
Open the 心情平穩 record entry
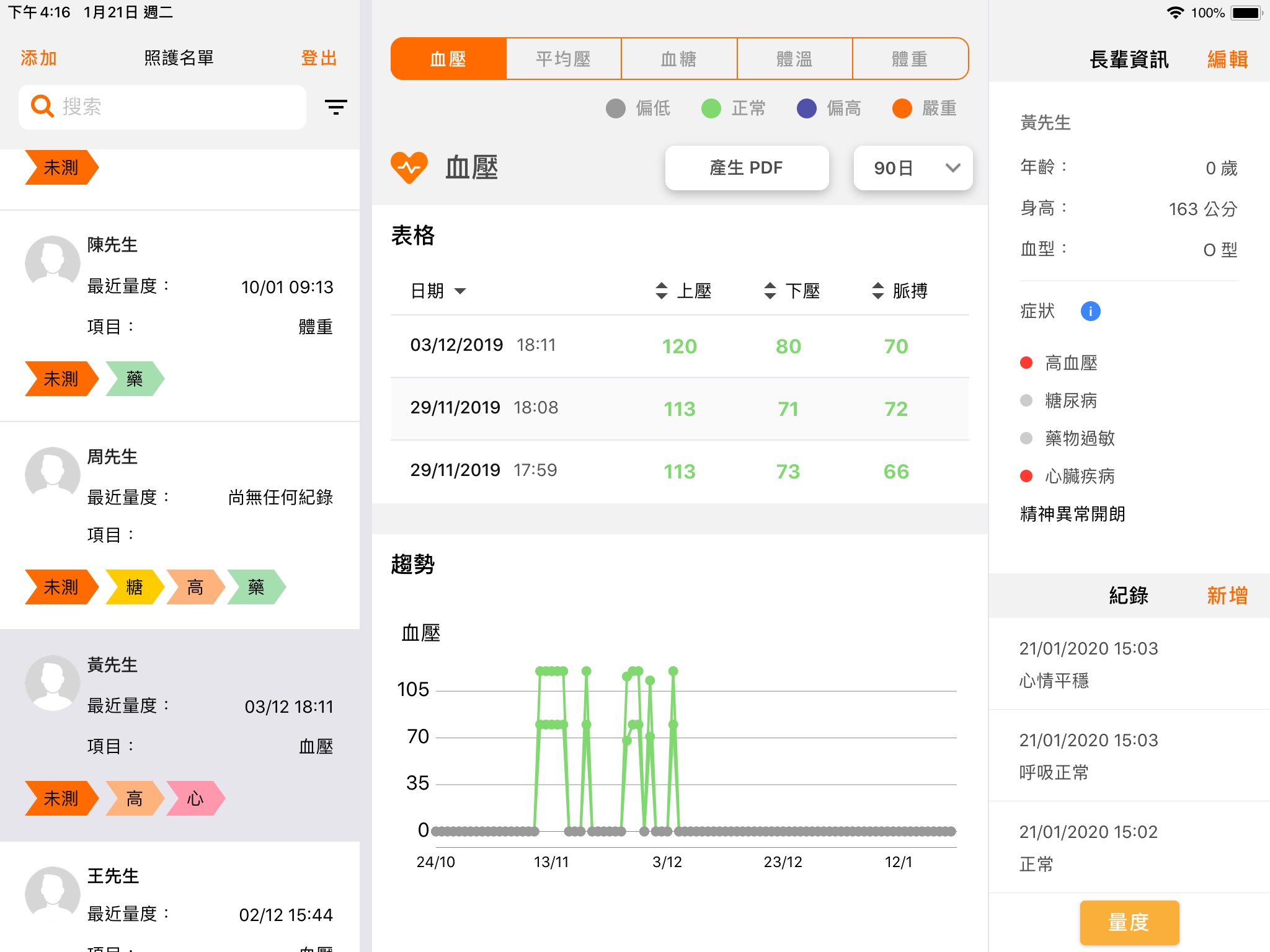[1129, 664]
